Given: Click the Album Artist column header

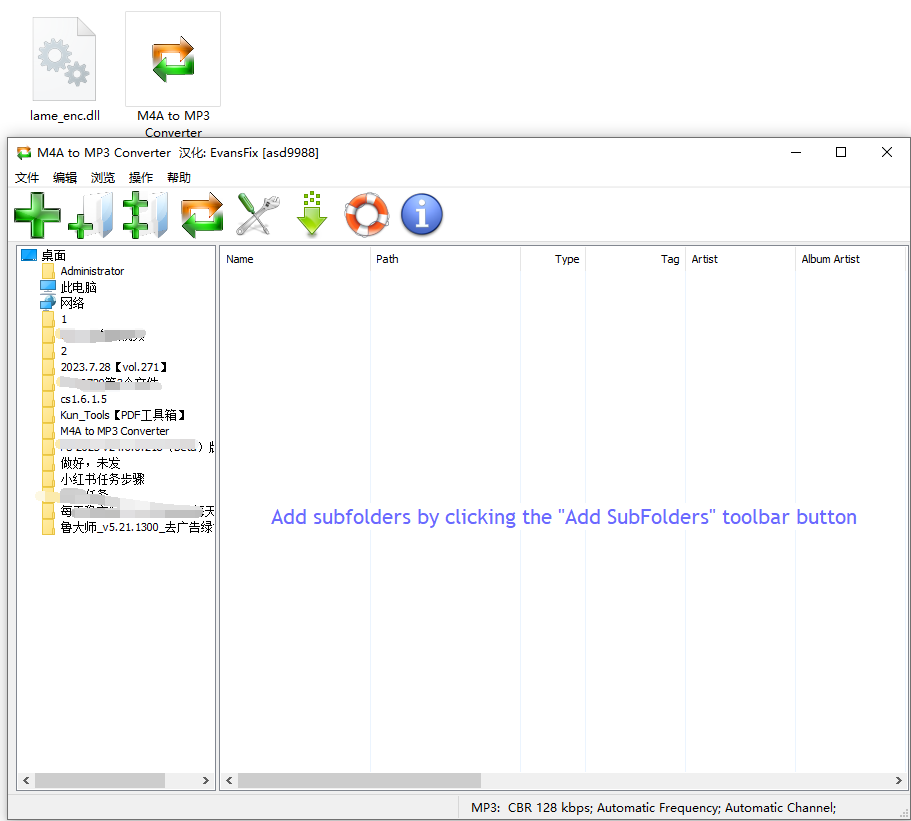Looking at the screenshot, I should tap(851, 259).
